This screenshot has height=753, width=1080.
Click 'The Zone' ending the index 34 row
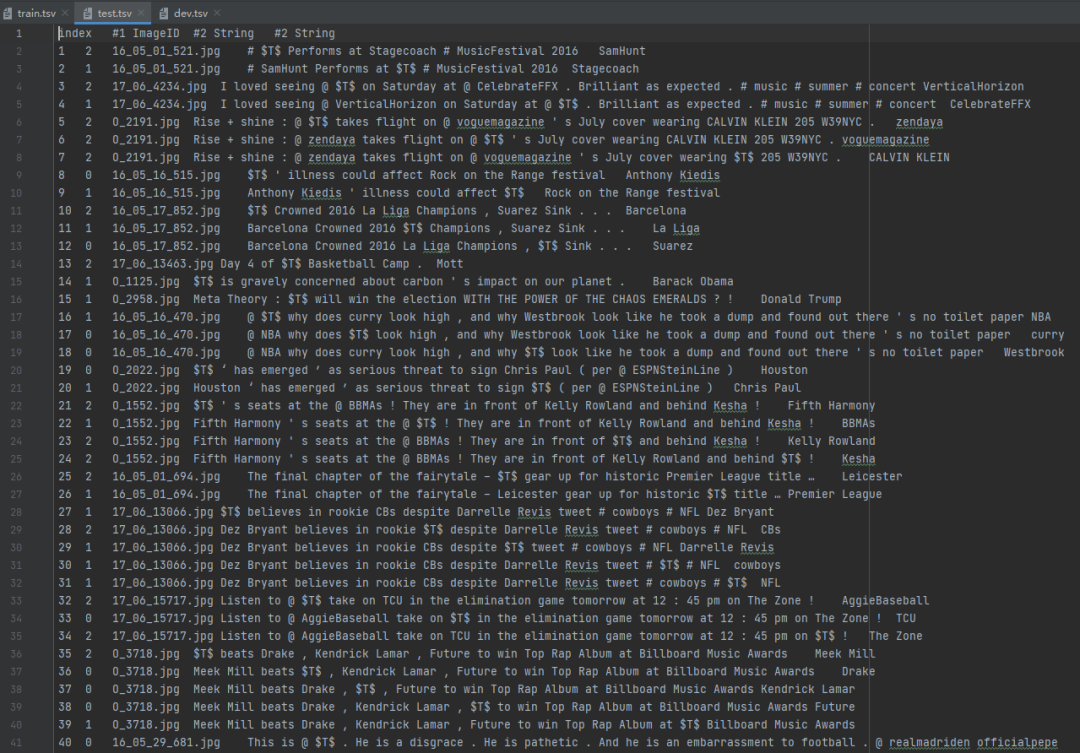895,637
